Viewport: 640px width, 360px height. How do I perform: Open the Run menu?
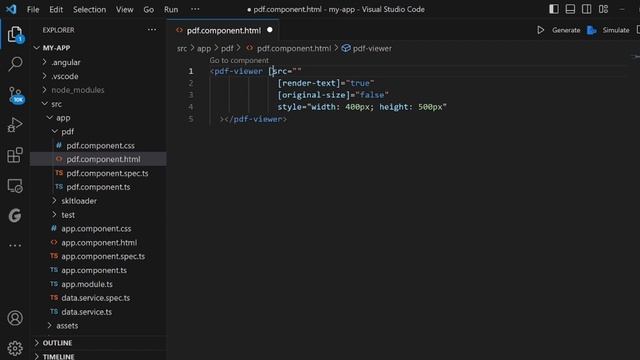pyautogui.click(x=171, y=9)
